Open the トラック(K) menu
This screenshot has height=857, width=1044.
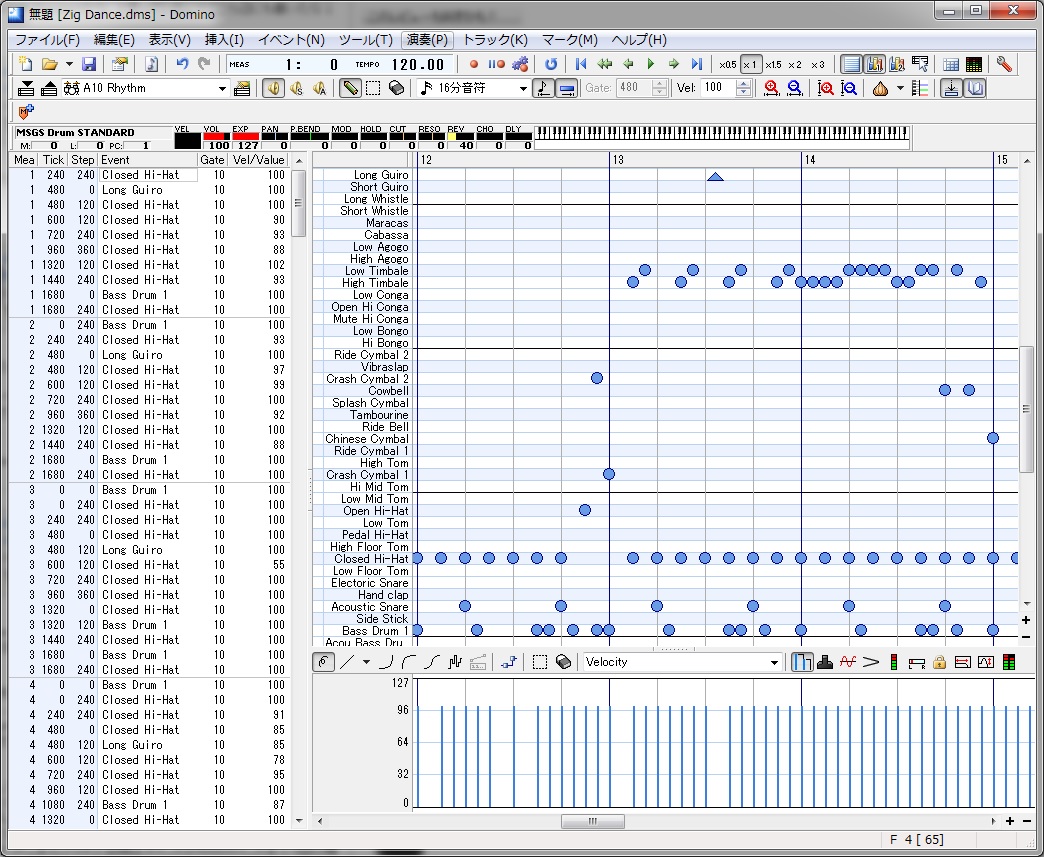click(495, 40)
